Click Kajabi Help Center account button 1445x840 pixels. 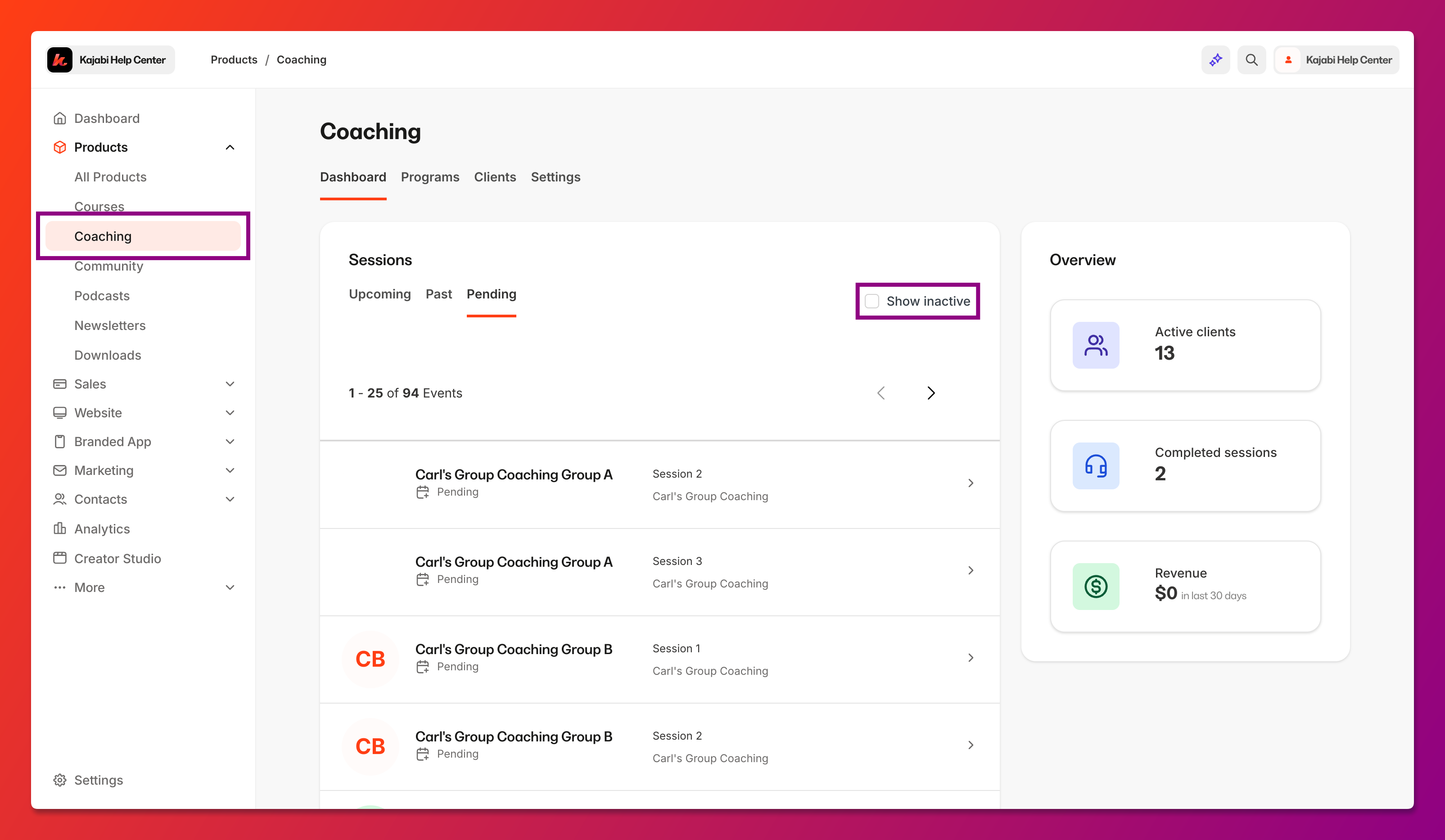point(1336,59)
